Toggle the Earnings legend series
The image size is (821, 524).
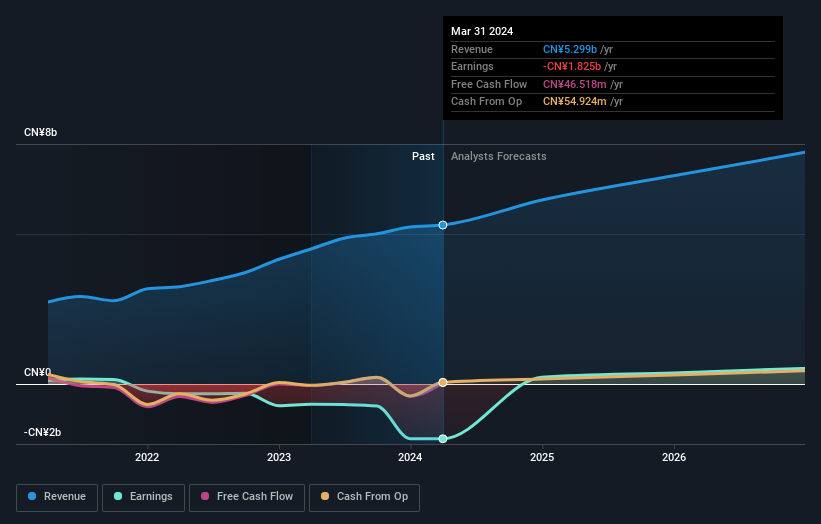pyautogui.click(x=143, y=497)
